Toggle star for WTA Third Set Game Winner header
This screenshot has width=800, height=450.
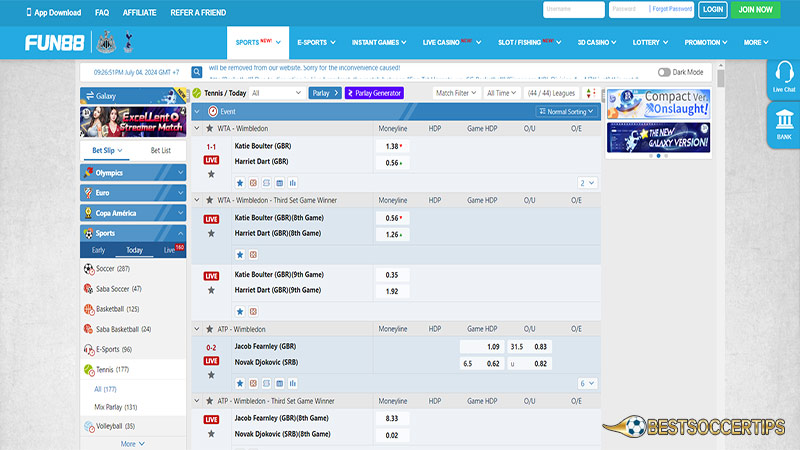(x=209, y=201)
